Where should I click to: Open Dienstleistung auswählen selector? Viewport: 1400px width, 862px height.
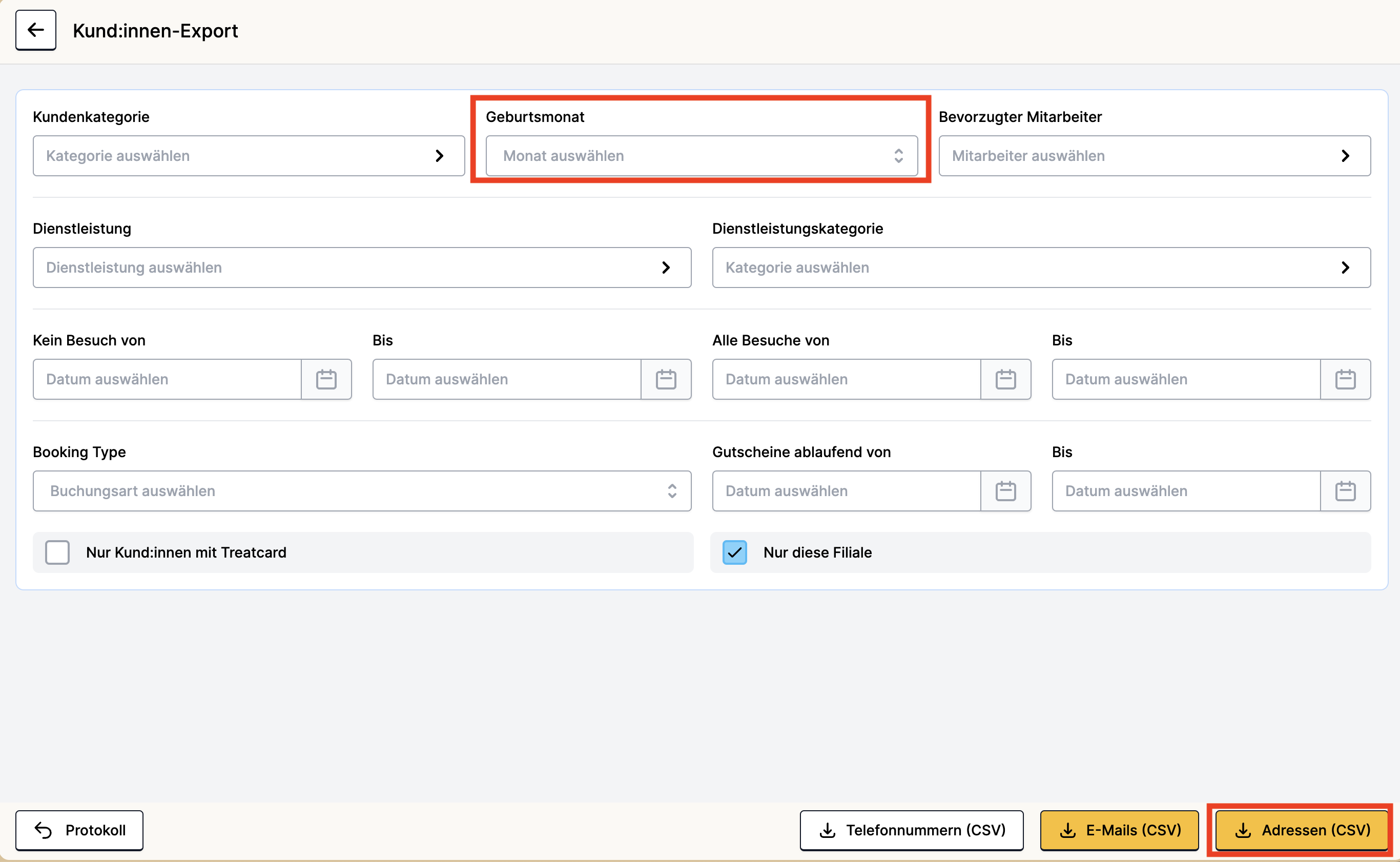362,268
